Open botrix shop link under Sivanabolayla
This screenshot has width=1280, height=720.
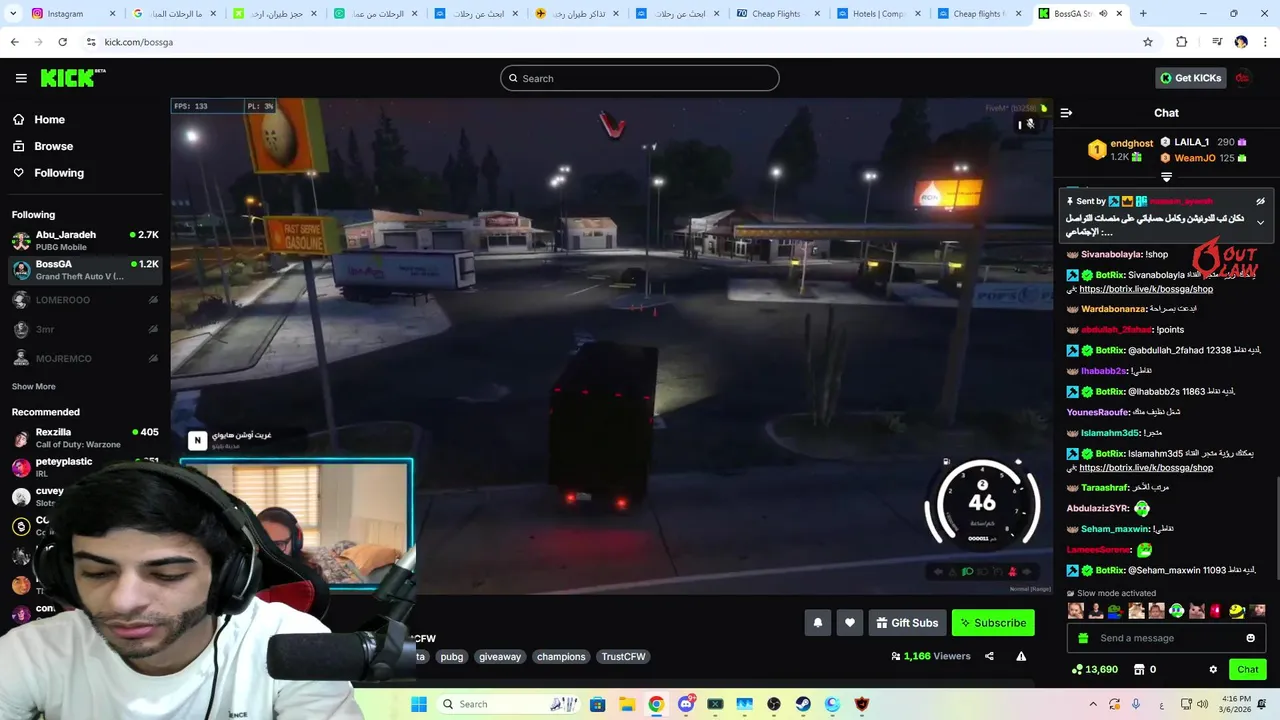pos(1146,289)
